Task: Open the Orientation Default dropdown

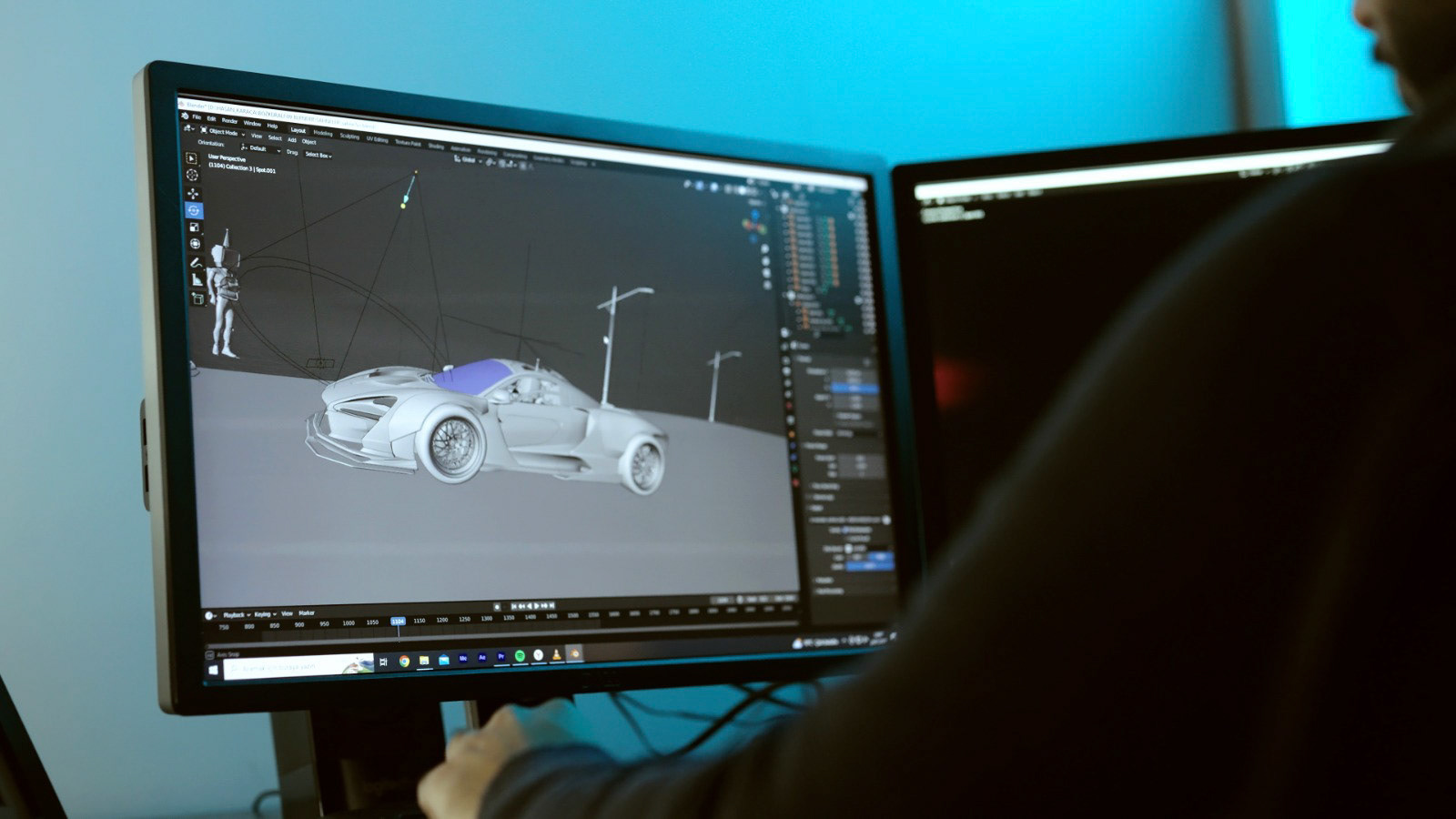Action: coord(260,148)
